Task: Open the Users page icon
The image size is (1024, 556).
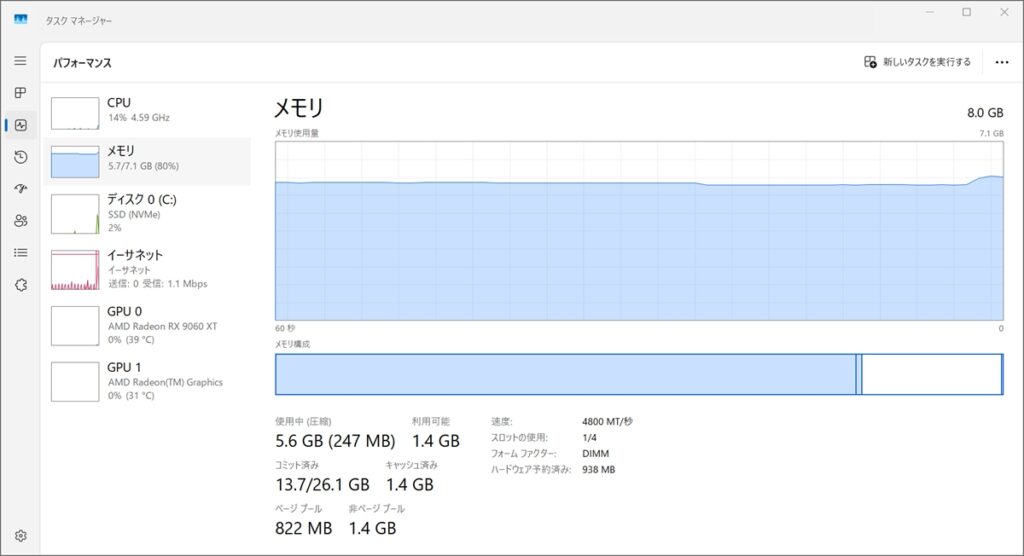Action: pos(20,221)
